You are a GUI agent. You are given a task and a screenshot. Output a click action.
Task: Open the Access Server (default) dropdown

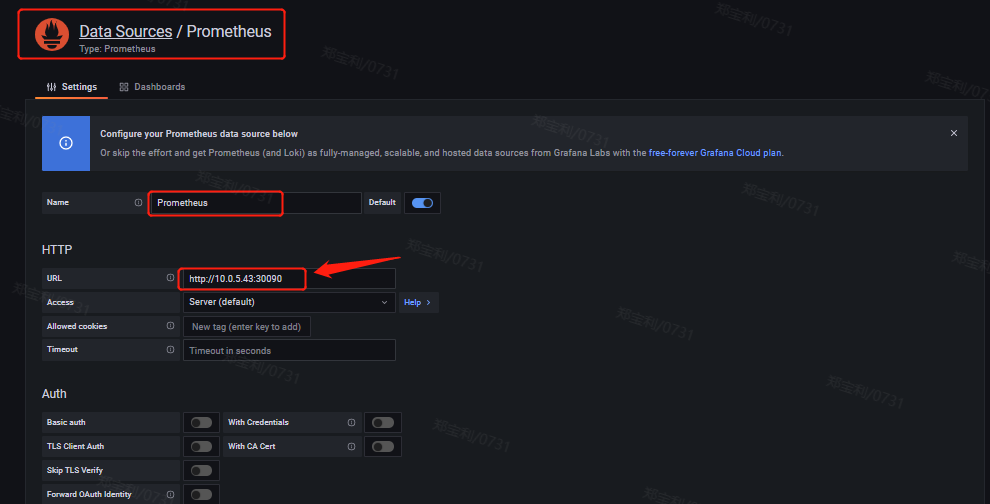click(x=289, y=303)
